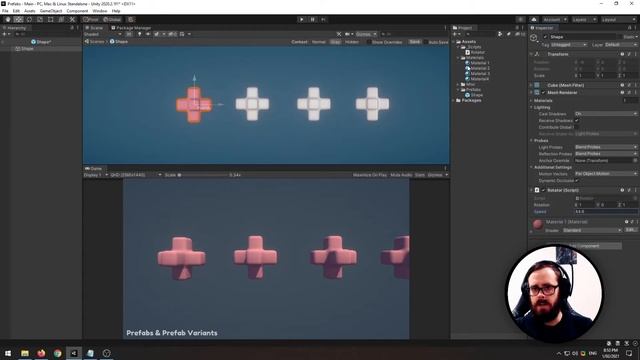Click Maximize On Play button
Screen dimensions: 640x360
tap(370, 175)
